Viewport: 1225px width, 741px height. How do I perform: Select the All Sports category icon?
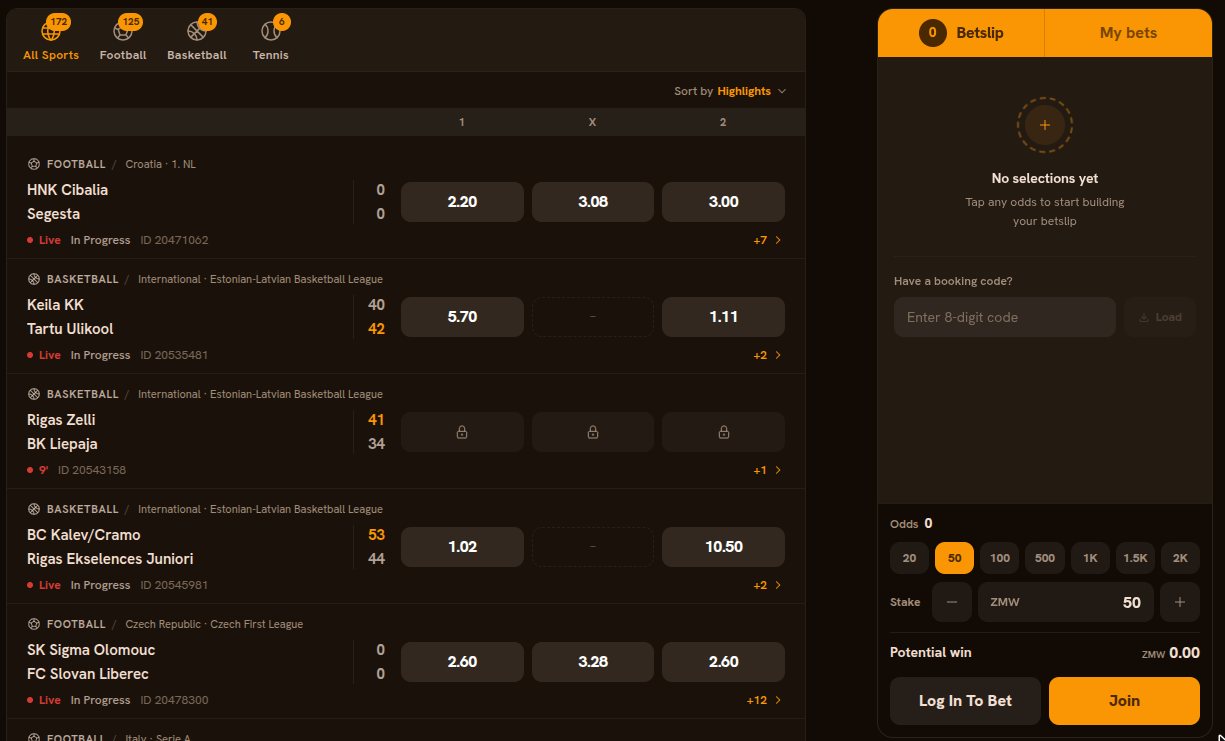pos(51,31)
